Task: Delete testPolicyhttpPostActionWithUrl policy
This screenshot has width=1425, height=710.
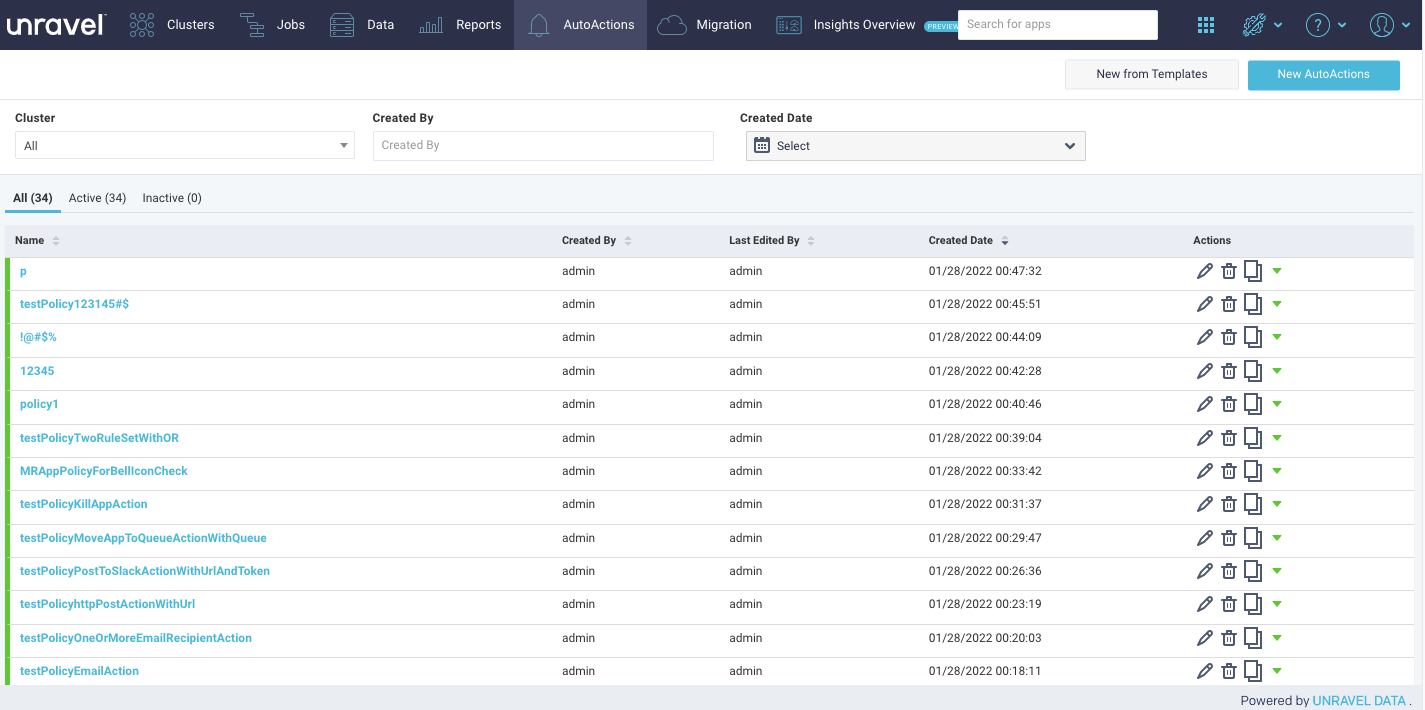Action: coord(1229,604)
